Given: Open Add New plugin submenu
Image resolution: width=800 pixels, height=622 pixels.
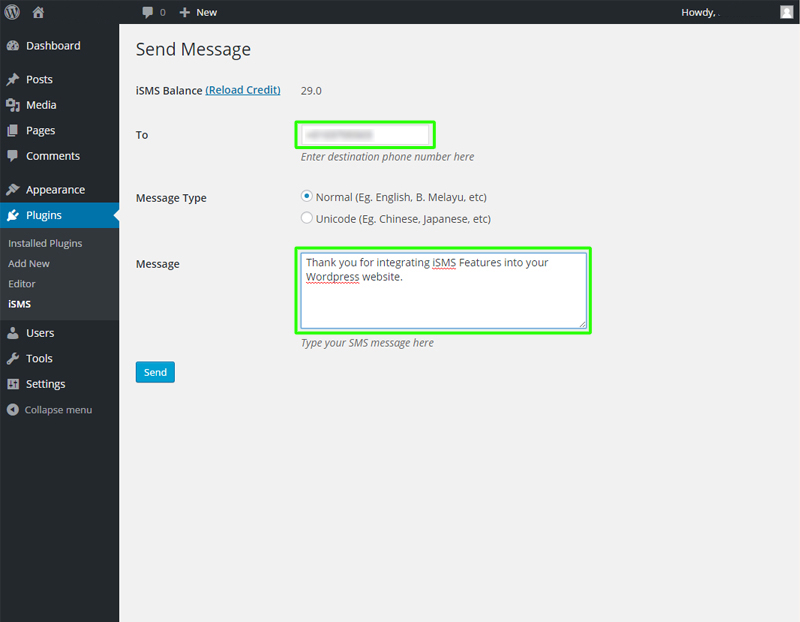Looking at the screenshot, I should pyautogui.click(x=29, y=264).
